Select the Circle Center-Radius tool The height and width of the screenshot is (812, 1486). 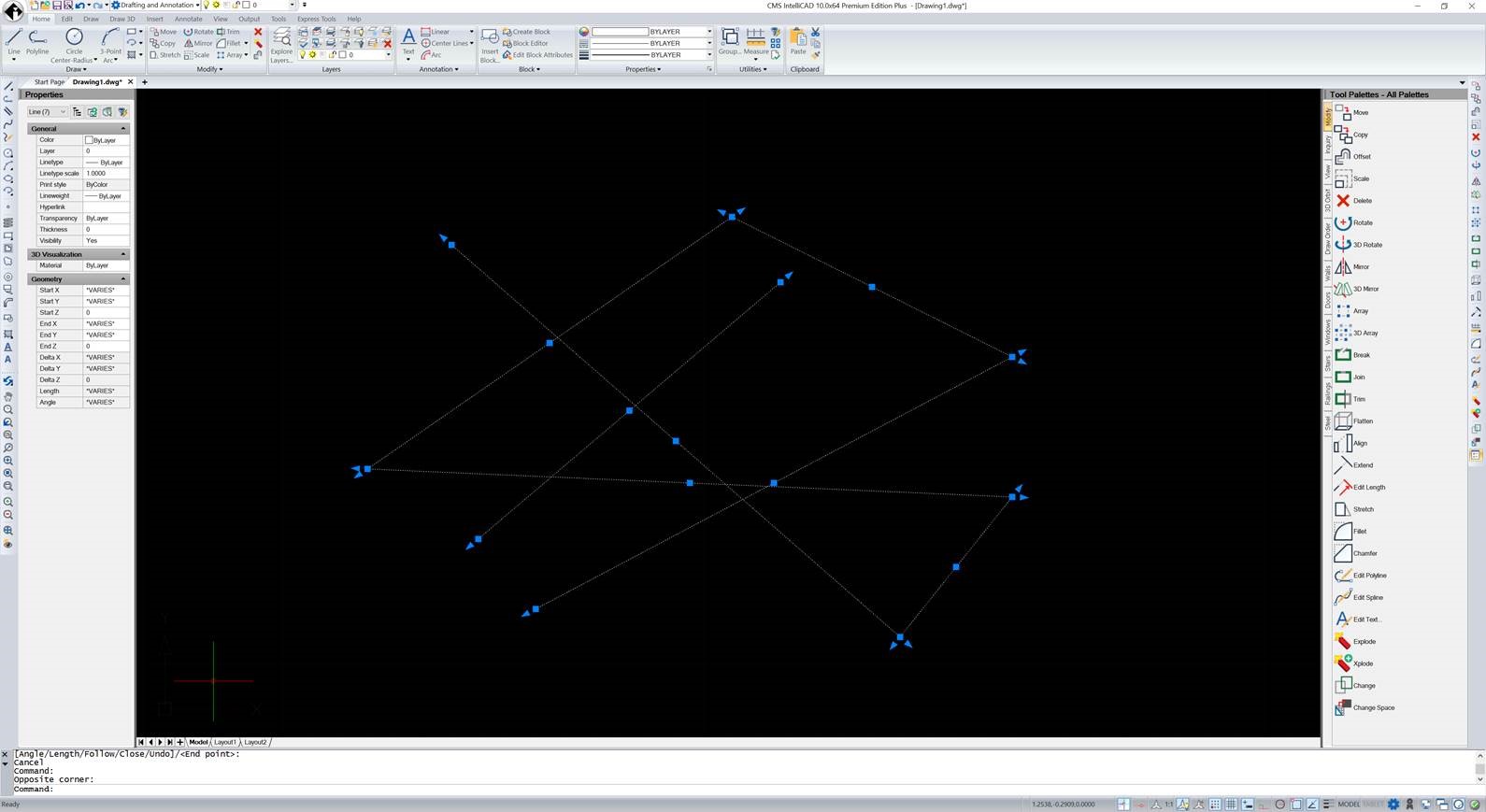(74, 45)
